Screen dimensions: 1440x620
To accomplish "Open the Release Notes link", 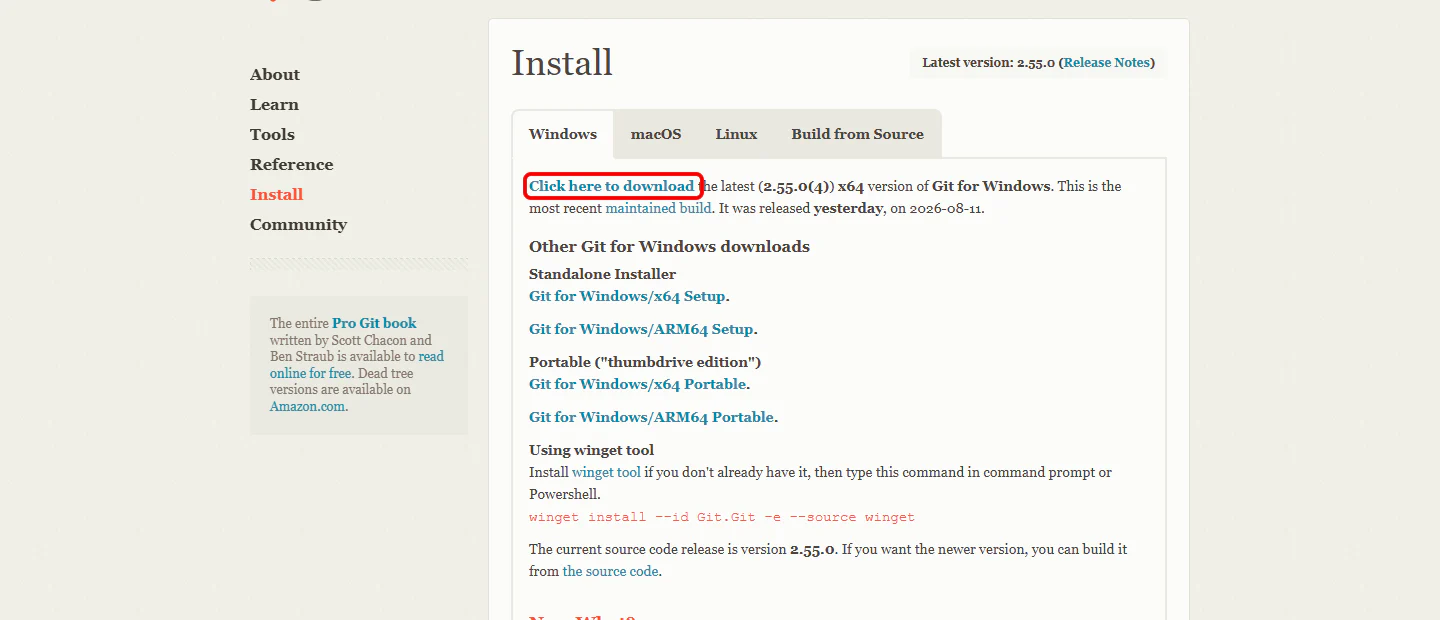I will pos(1107,63).
